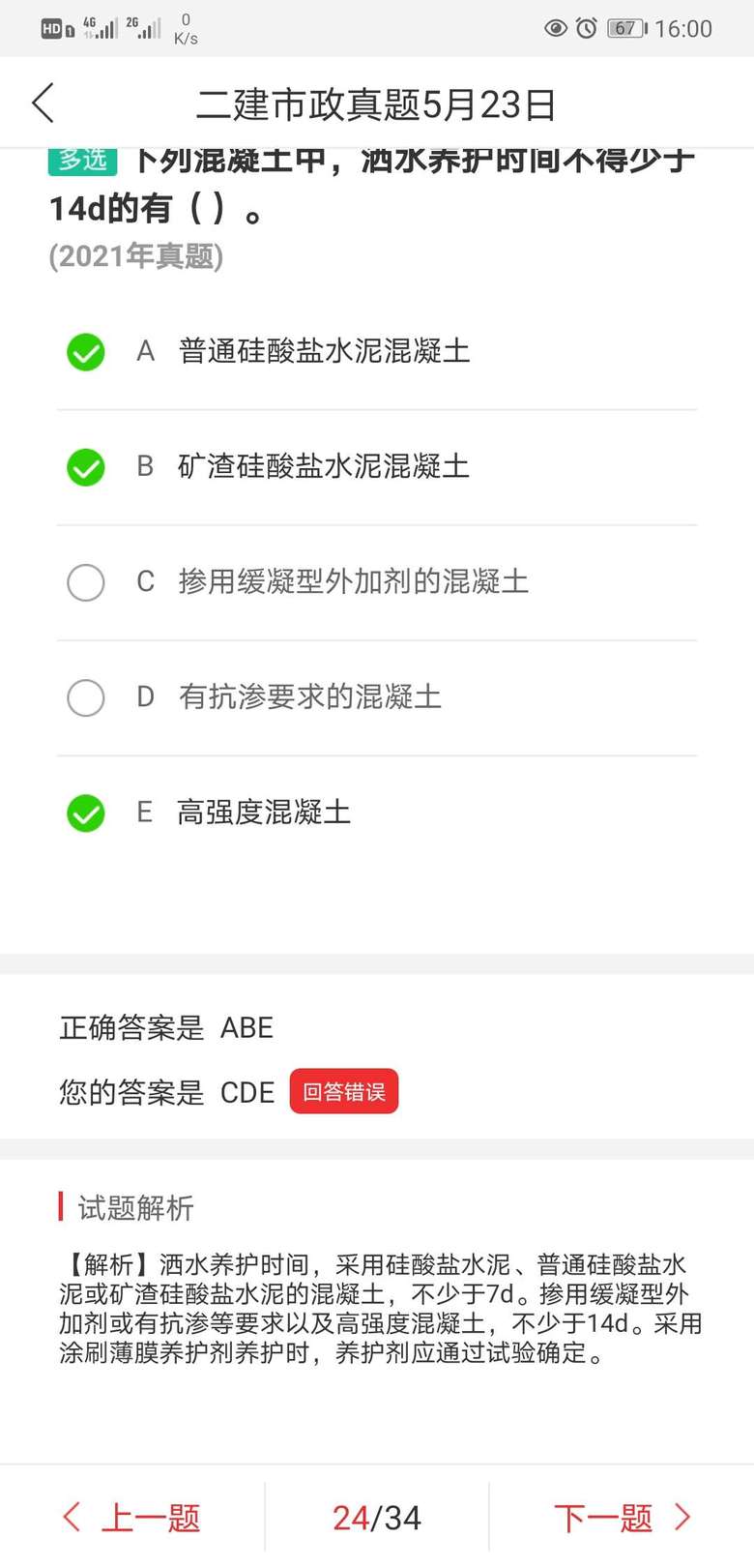754x1568 pixels.
Task: Go to next question 下一题
Action: click(603, 1518)
